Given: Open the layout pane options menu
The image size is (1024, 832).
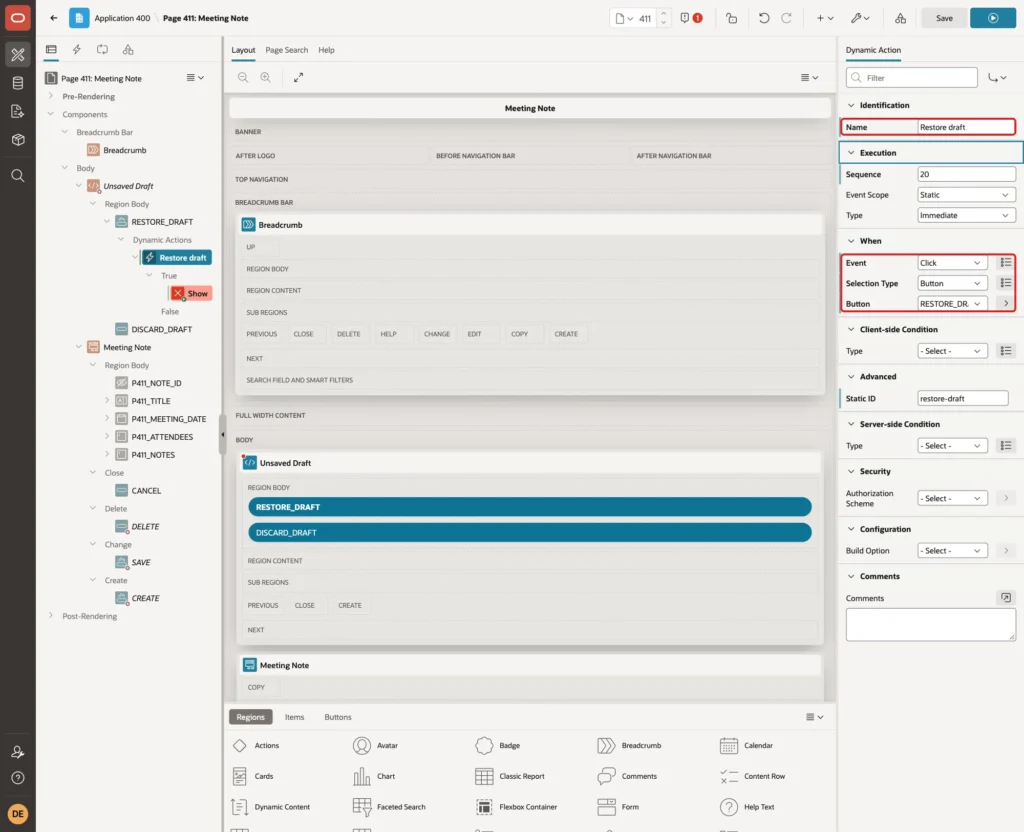Looking at the screenshot, I should [x=809, y=77].
